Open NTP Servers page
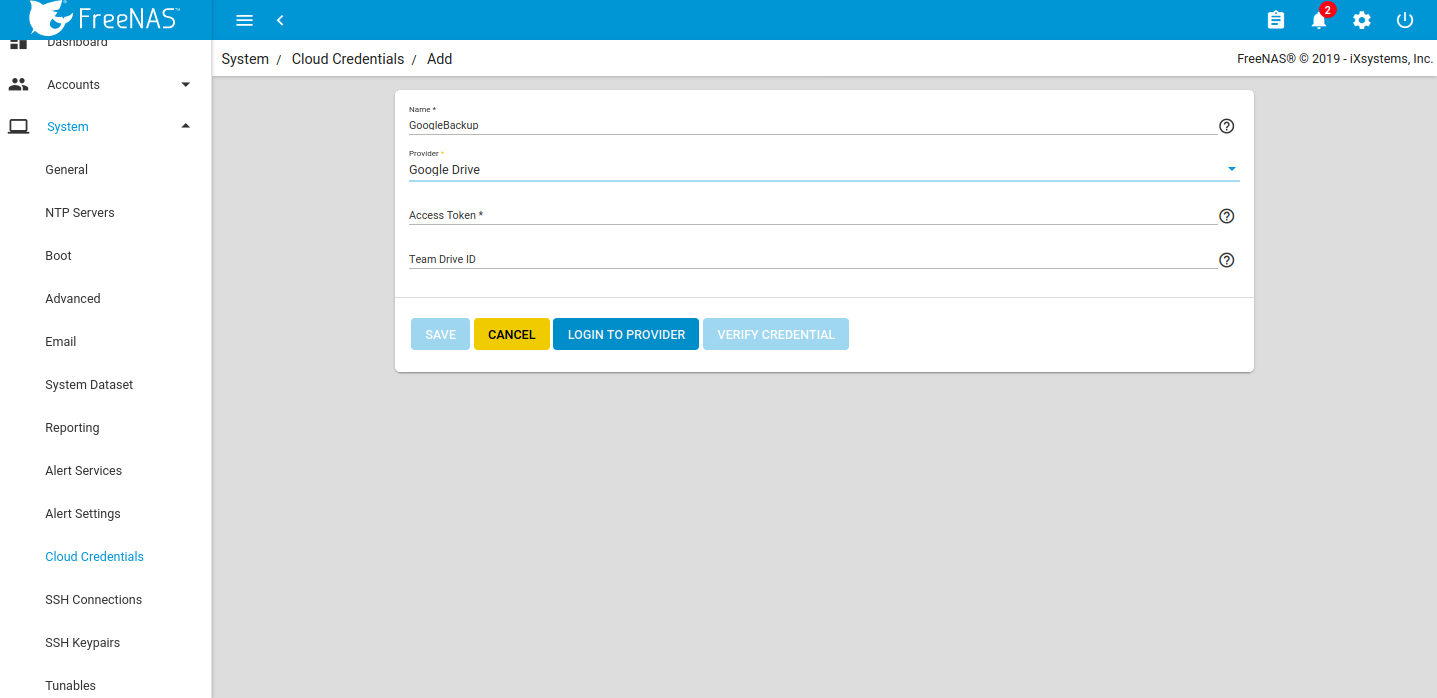Screen dimensions: 1437x698 pos(80,213)
